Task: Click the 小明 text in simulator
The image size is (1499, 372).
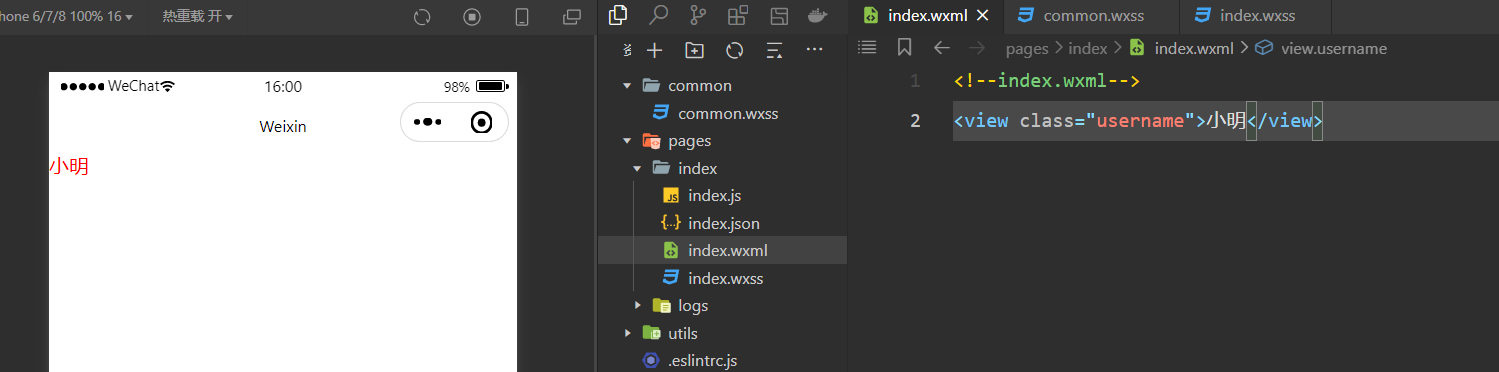Action: coord(69,167)
